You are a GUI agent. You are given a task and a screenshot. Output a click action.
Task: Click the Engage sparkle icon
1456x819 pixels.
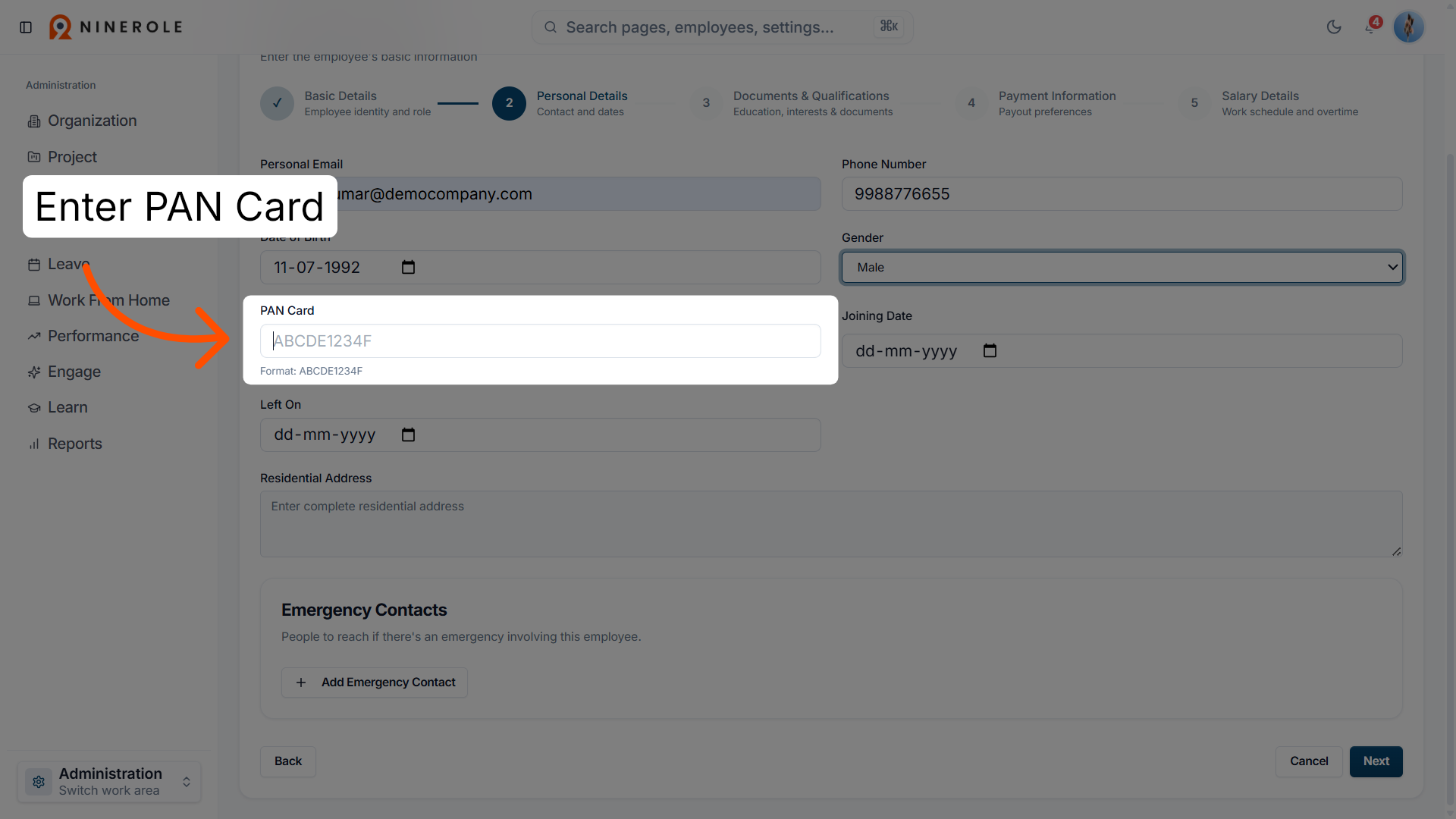click(34, 372)
